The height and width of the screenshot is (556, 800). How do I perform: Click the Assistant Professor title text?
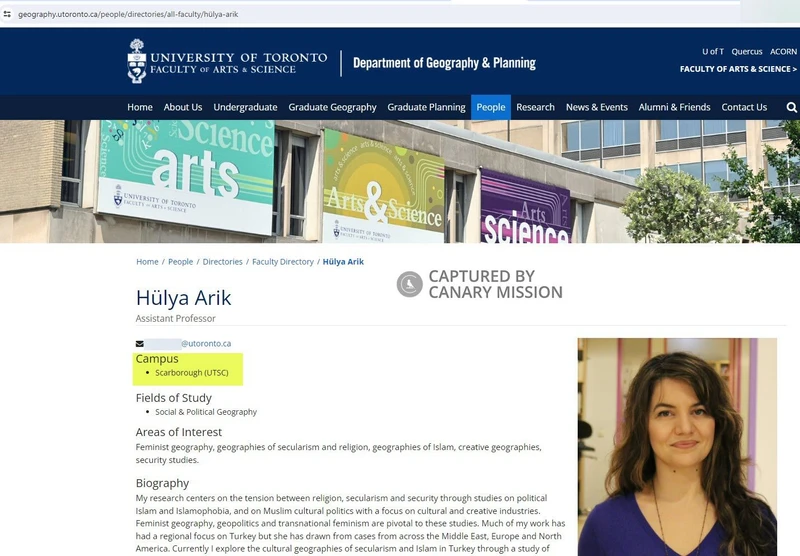[x=176, y=318]
